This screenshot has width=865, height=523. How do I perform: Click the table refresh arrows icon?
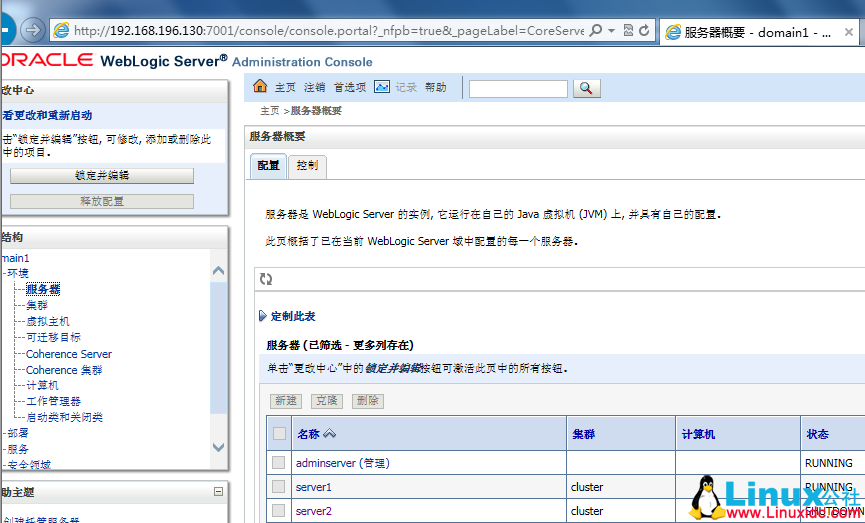pos(266,279)
